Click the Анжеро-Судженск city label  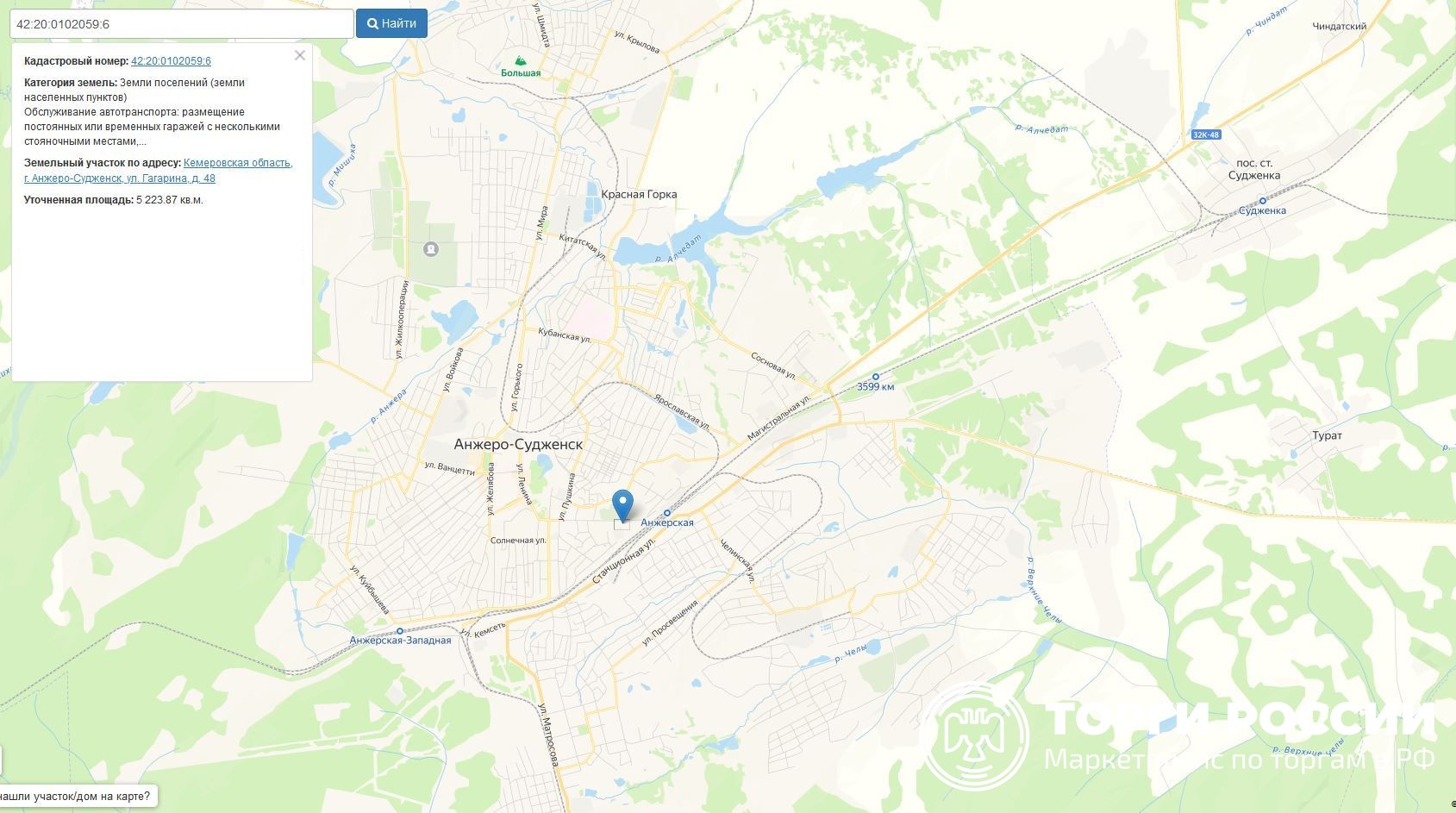(518, 444)
